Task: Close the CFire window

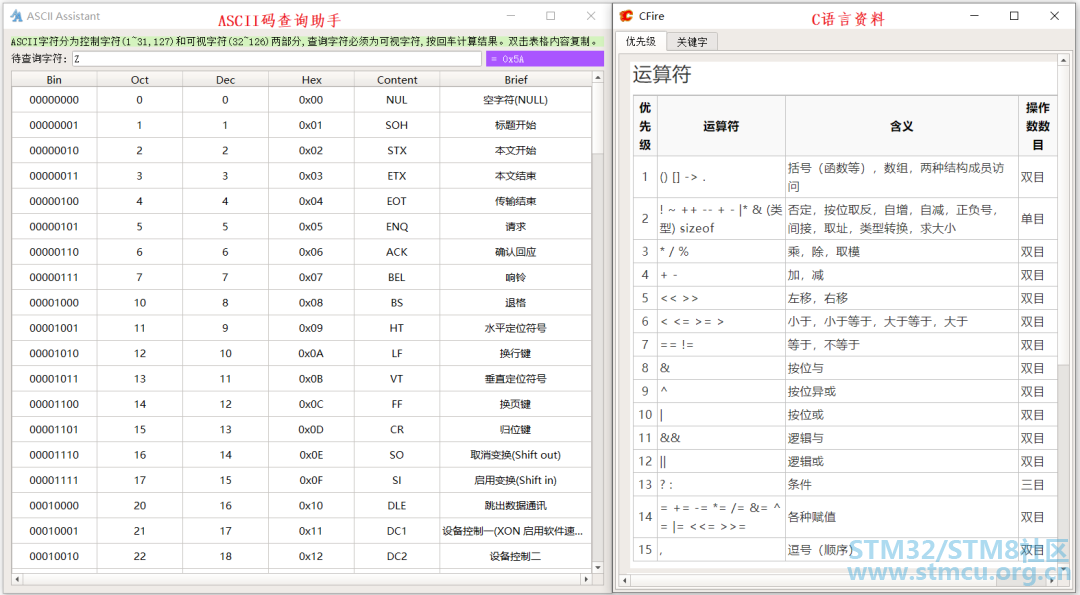Action: click(1055, 16)
